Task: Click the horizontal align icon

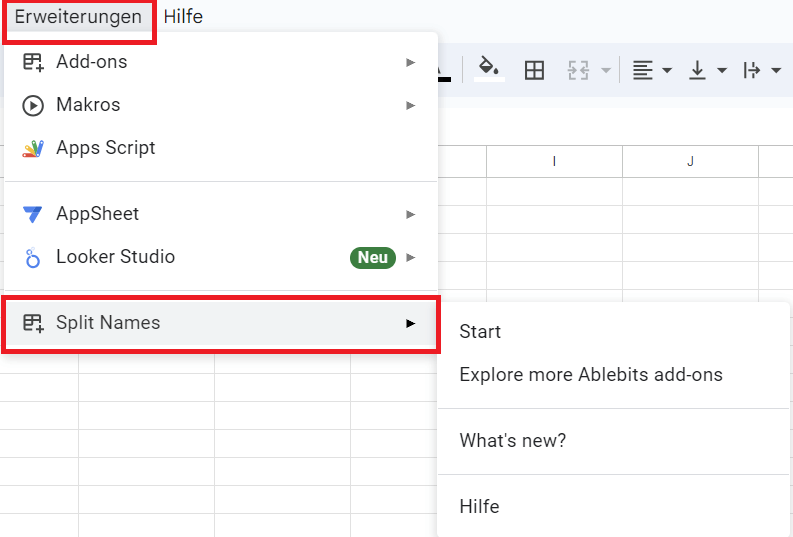Action: tap(642, 70)
